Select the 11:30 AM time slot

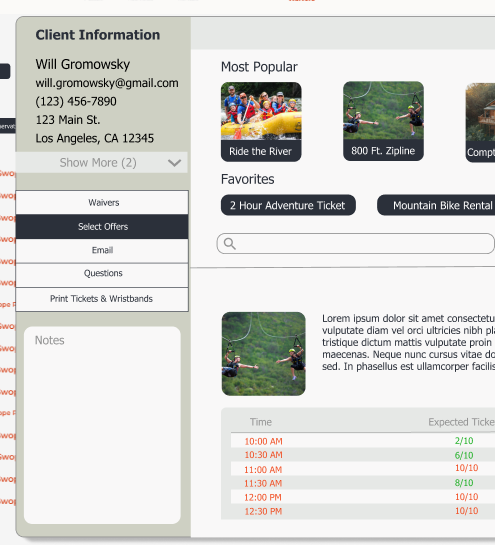(x=263, y=483)
